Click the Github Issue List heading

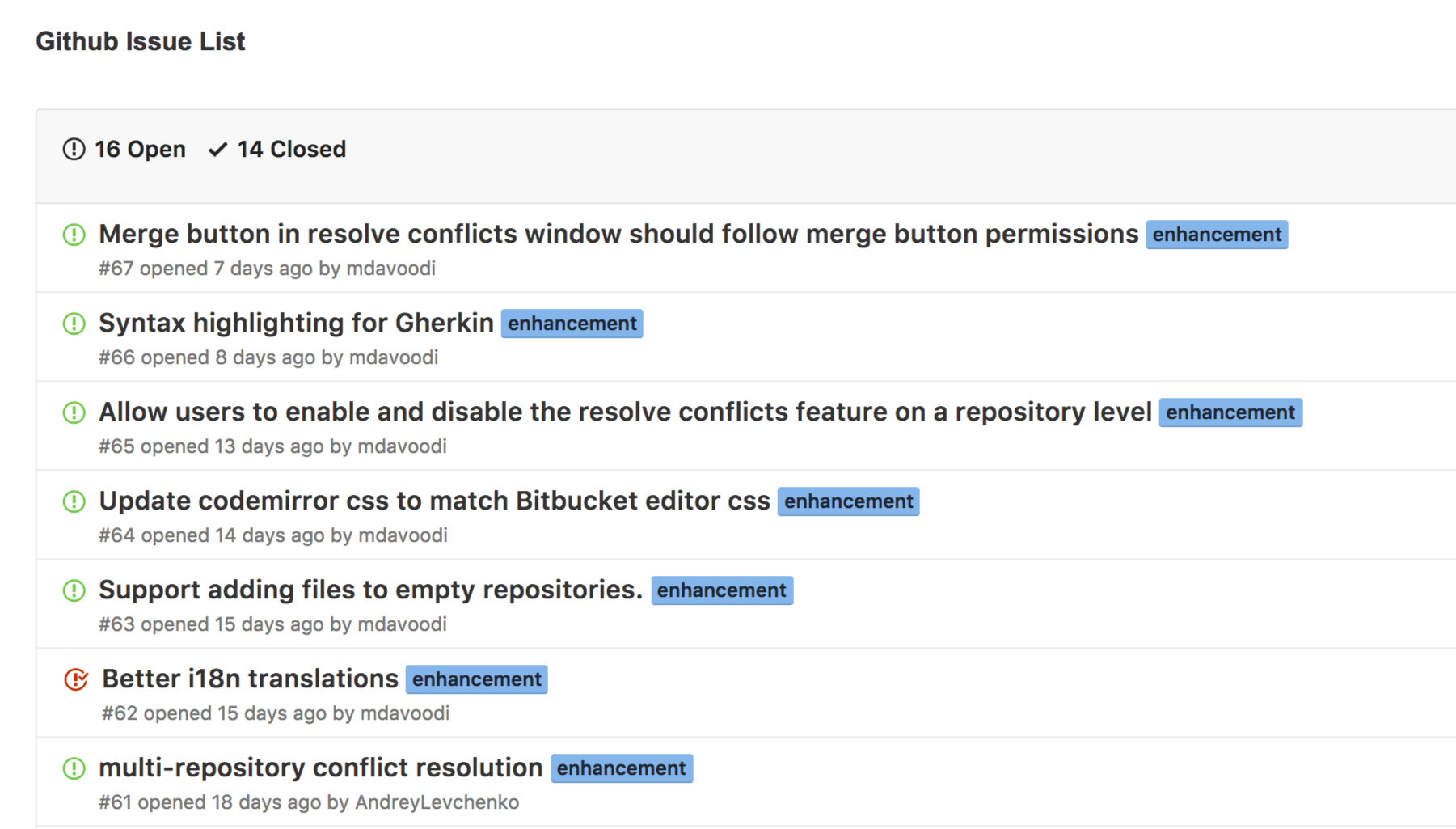(x=140, y=41)
